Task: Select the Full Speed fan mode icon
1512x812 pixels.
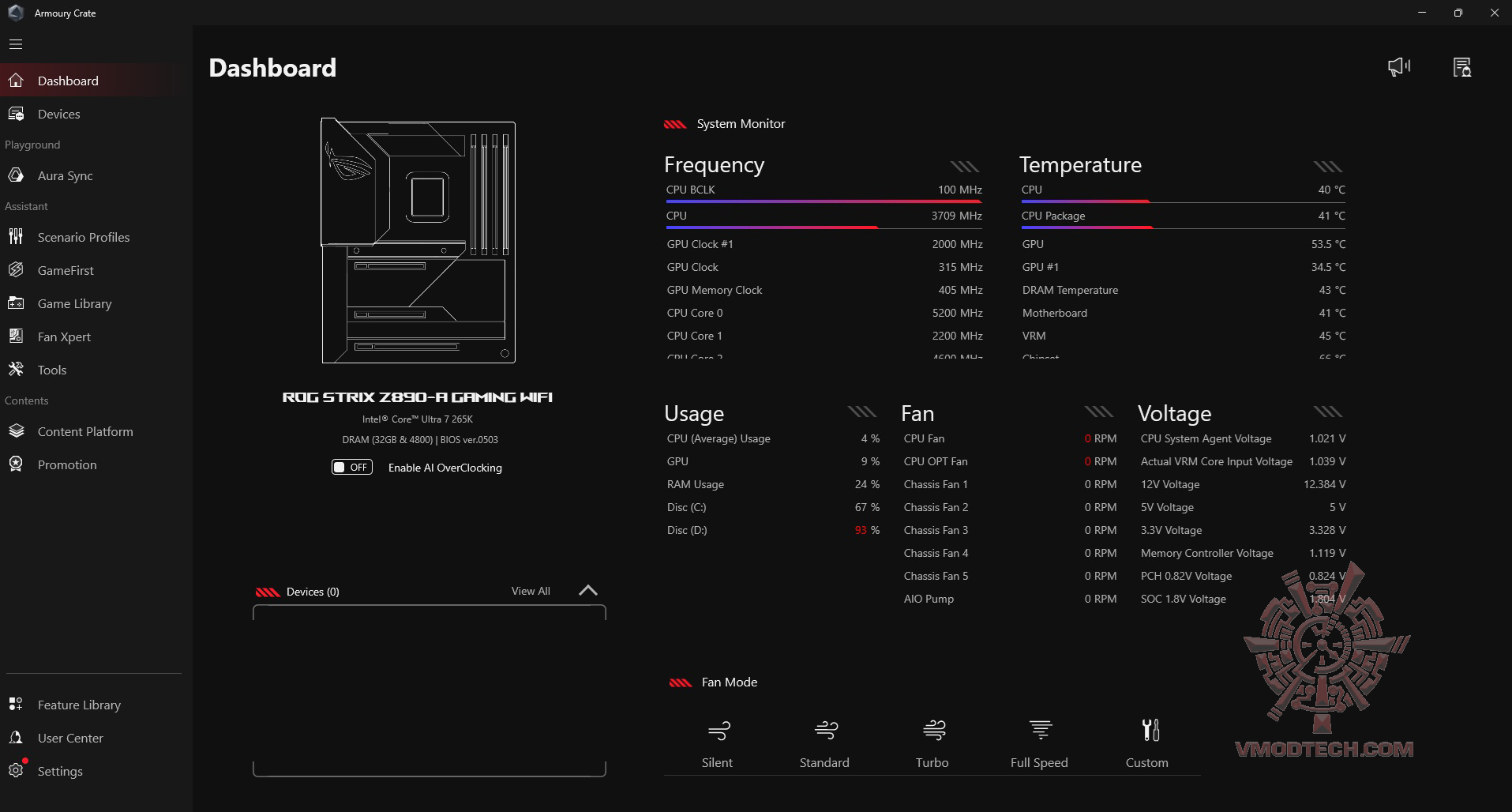Action: pos(1041,731)
